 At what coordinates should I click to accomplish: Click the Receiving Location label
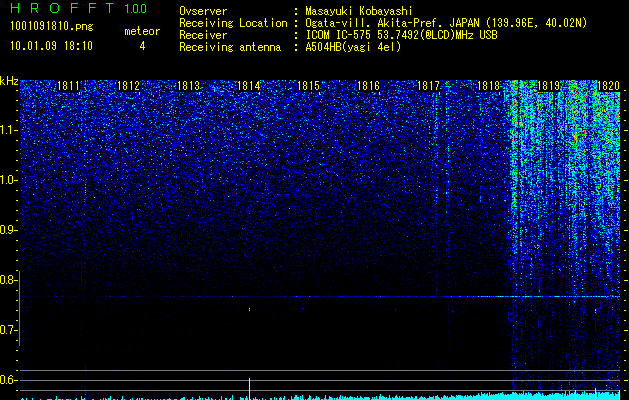pyautogui.click(x=233, y=23)
